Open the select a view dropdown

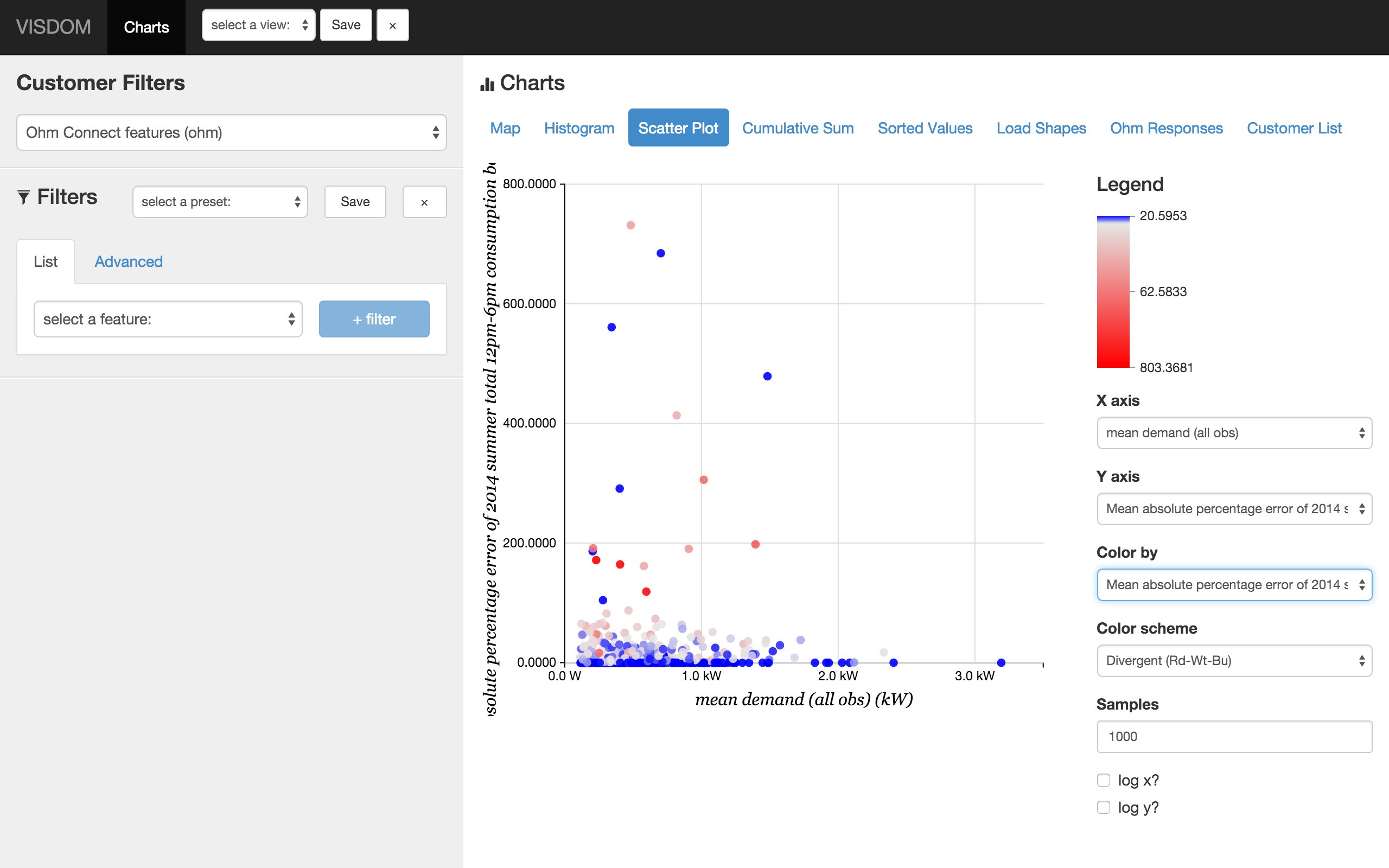click(x=258, y=25)
